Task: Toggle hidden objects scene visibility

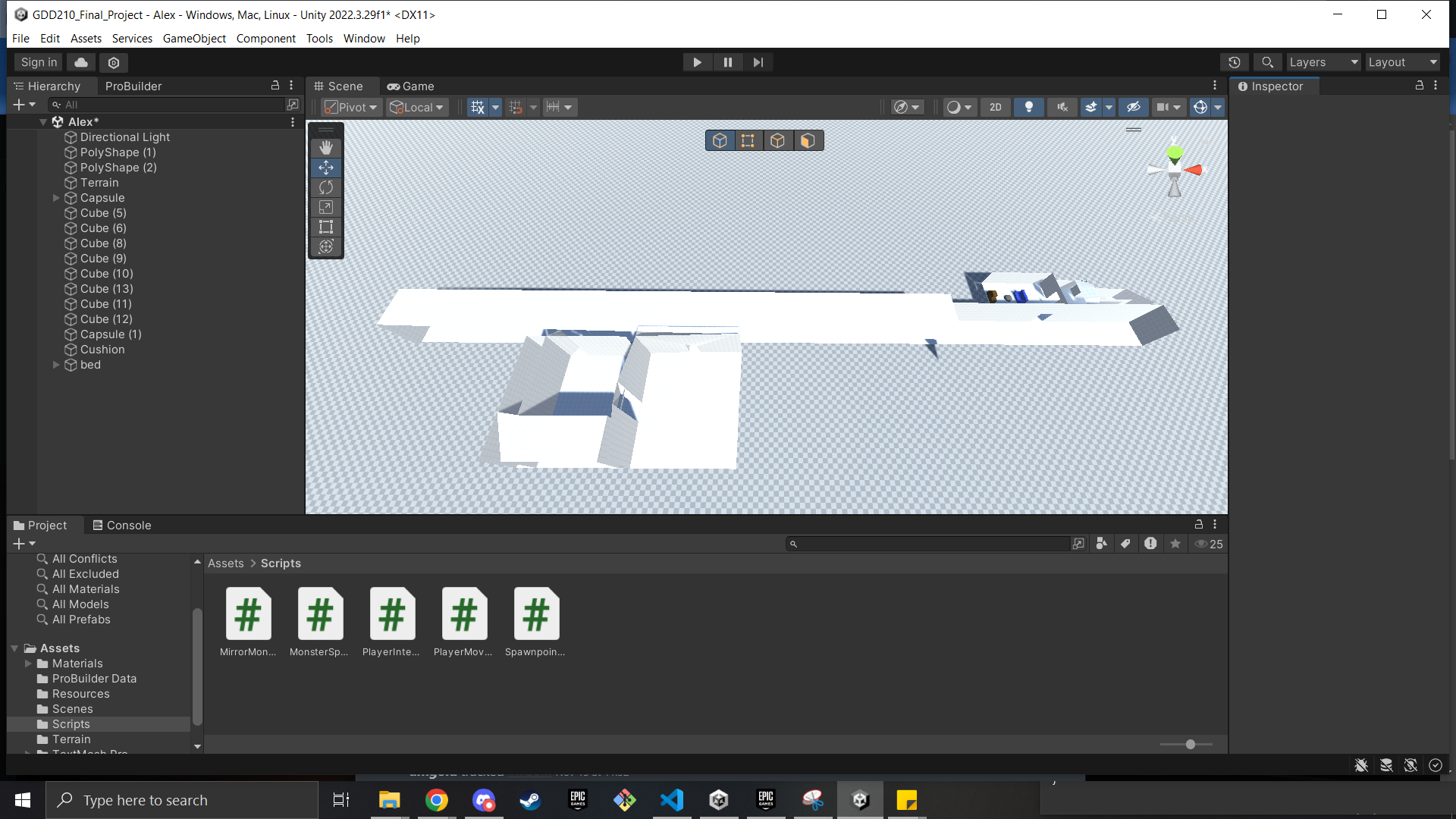Action: 1133,107
